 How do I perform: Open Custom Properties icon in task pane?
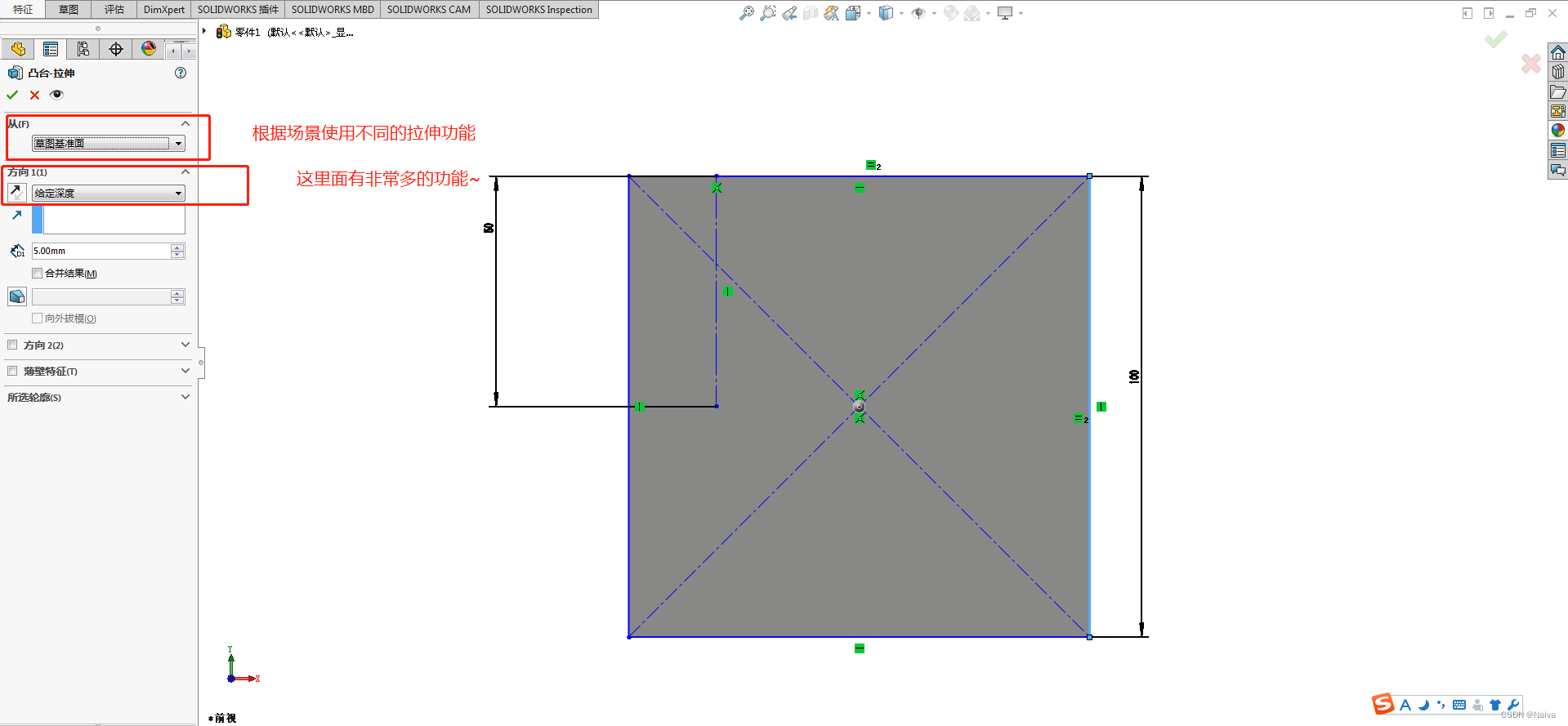(x=1558, y=150)
